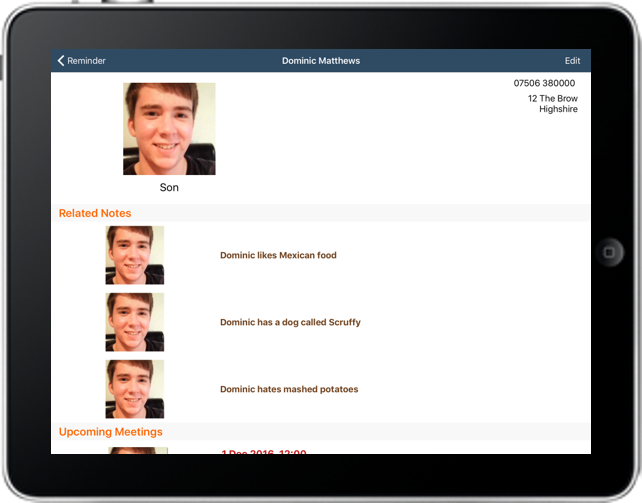Tap the Upcoming Meetings section header
Viewport: 642px width, 503px height.
[110, 432]
